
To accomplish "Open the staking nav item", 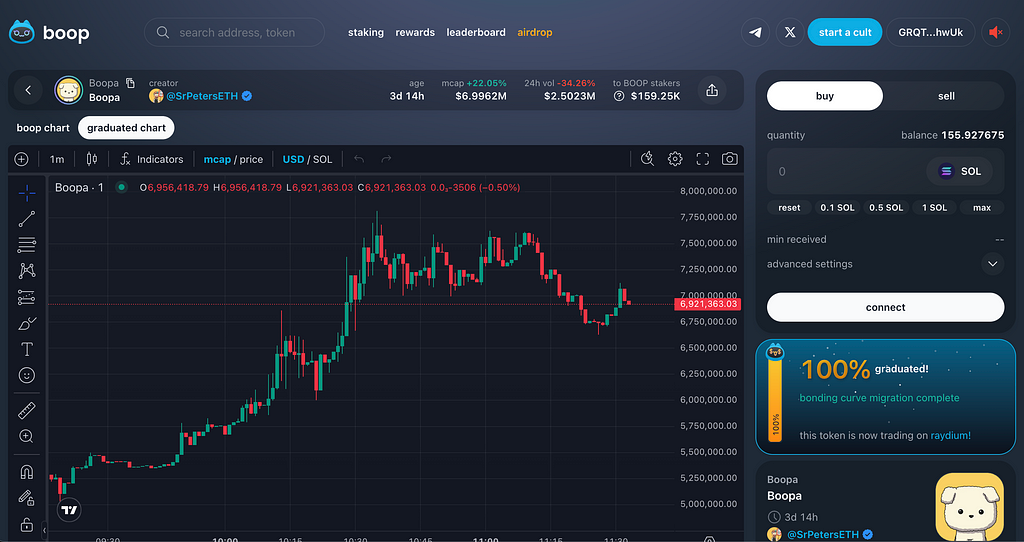I will (366, 32).
